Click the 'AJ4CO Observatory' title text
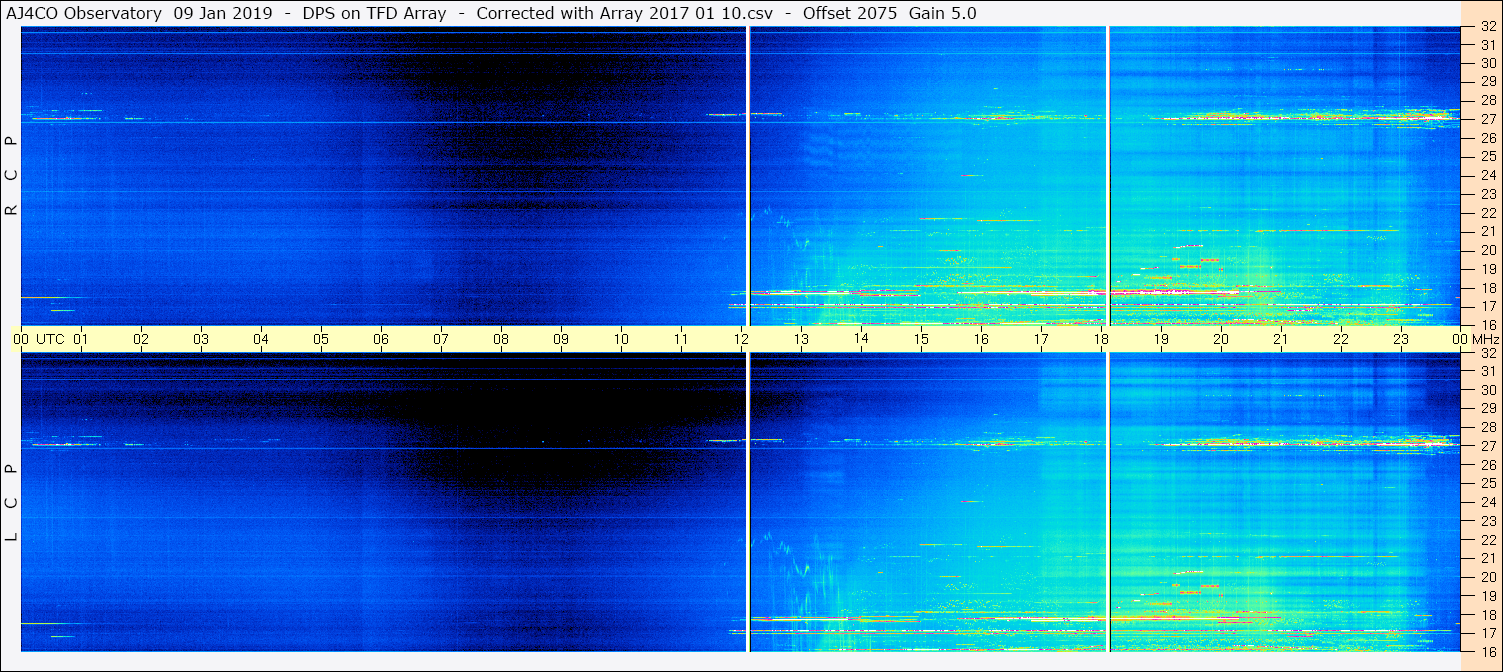1503x672 pixels. point(85,13)
